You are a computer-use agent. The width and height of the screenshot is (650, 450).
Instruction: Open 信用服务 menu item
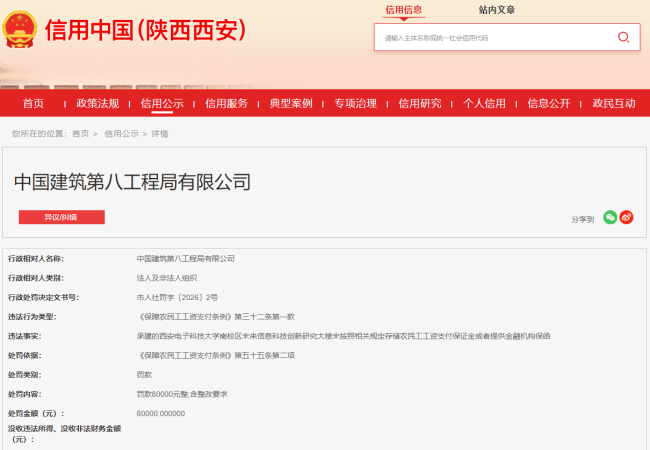tap(226, 103)
